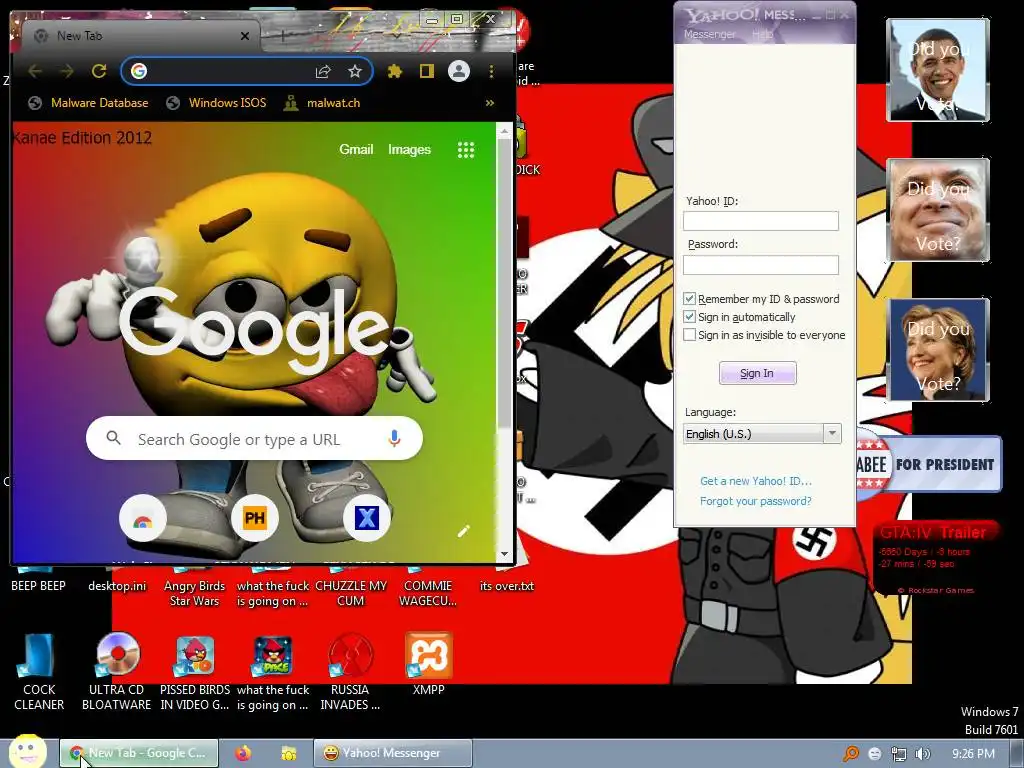Bookmark this tab with the star

(x=355, y=71)
